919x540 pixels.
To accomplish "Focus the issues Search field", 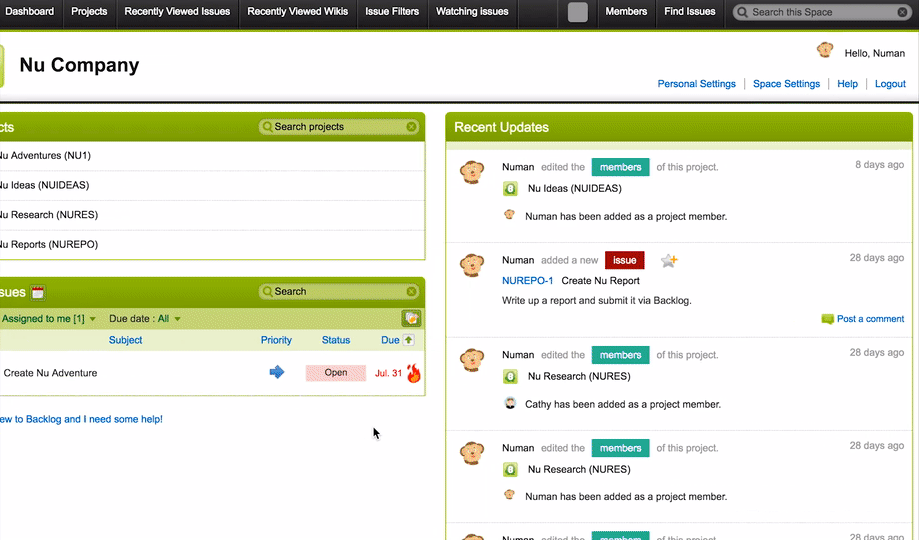I will 338,291.
